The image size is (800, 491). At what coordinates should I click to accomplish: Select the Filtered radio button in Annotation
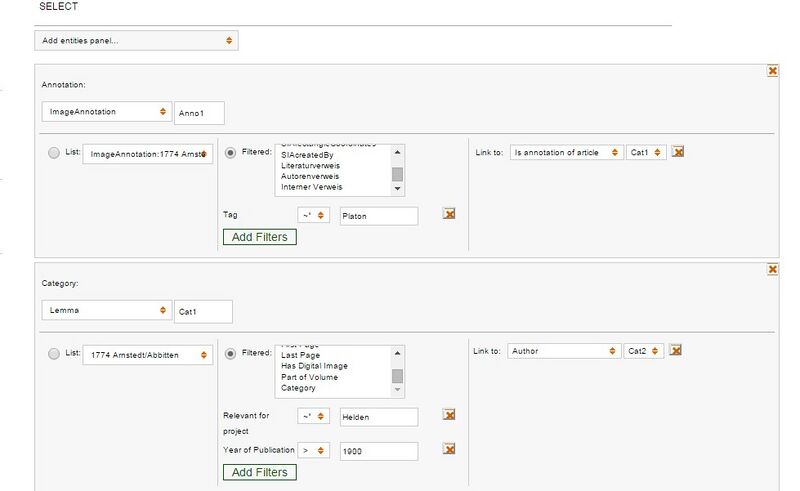[x=232, y=153]
